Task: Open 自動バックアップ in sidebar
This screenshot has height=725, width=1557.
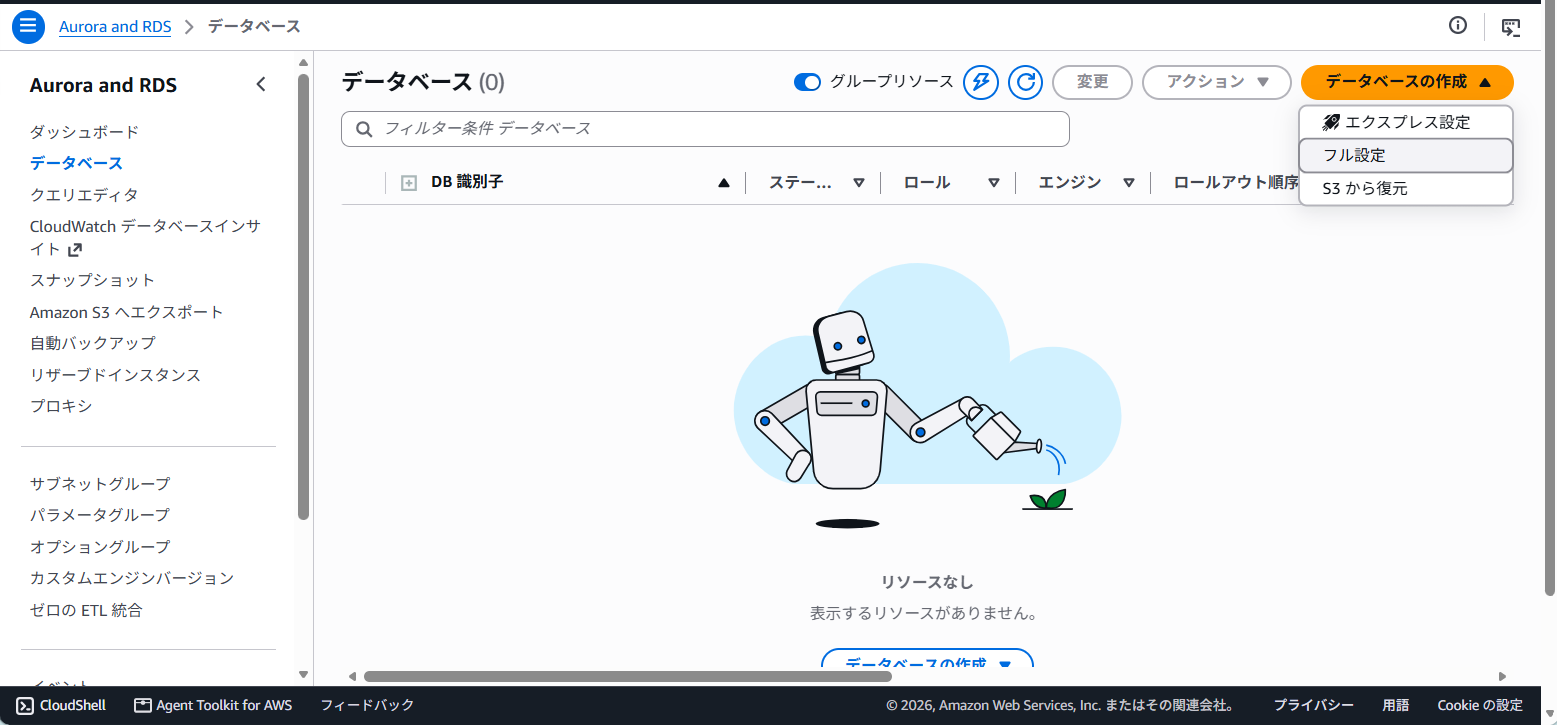Action: pos(93,343)
